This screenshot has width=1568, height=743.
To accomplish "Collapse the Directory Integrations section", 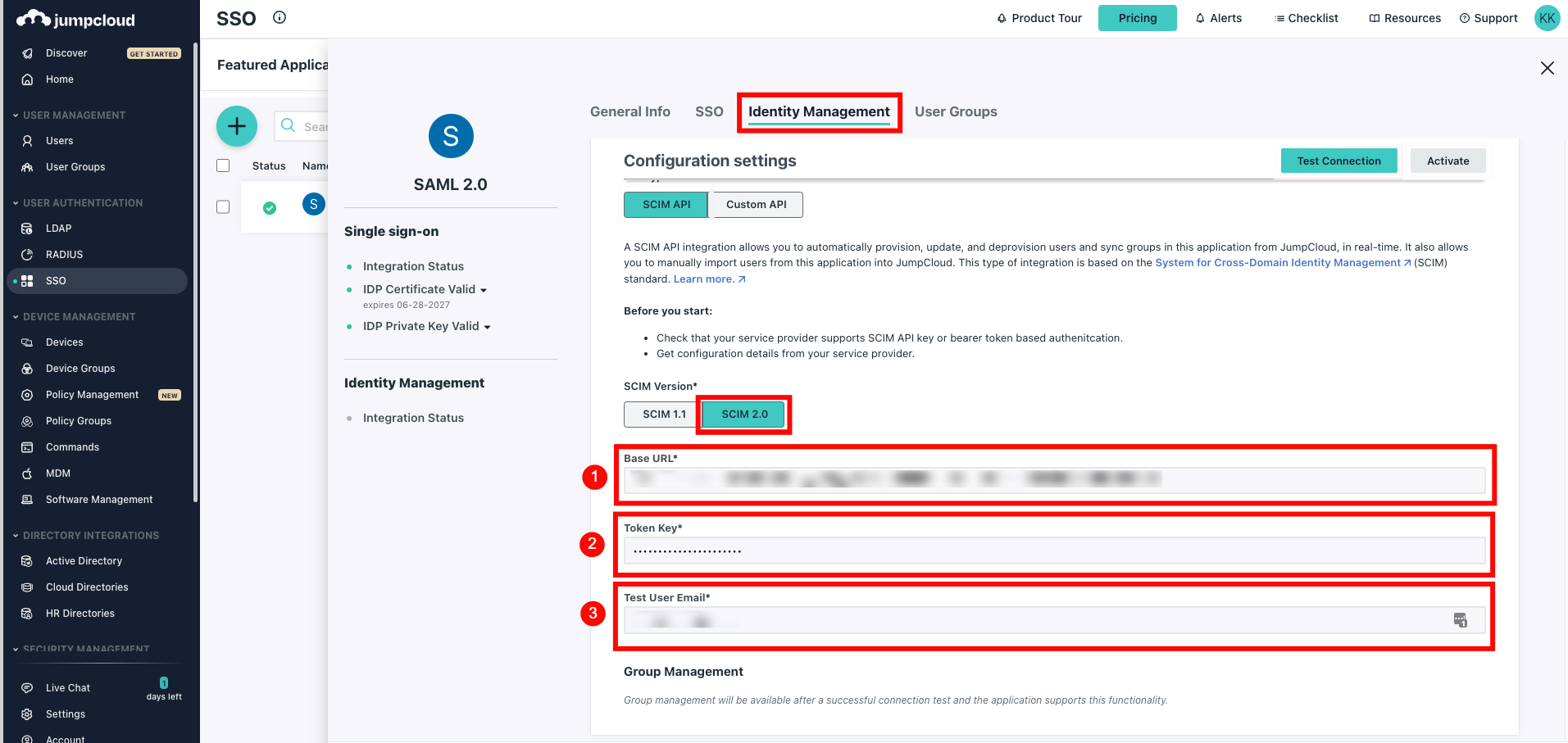I will click(x=16, y=536).
